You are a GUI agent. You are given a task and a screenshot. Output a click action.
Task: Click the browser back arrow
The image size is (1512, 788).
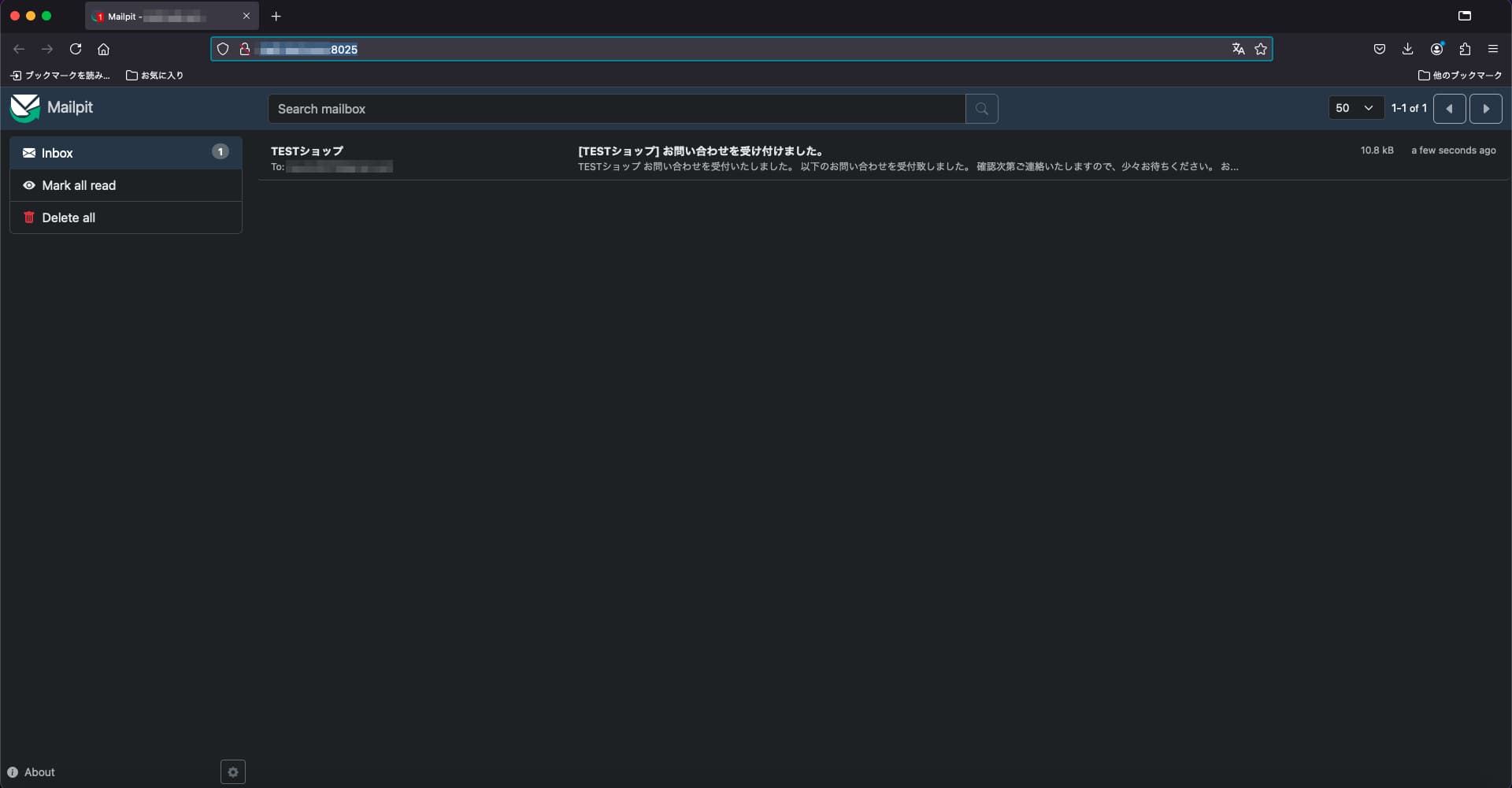pyautogui.click(x=19, y=49)
